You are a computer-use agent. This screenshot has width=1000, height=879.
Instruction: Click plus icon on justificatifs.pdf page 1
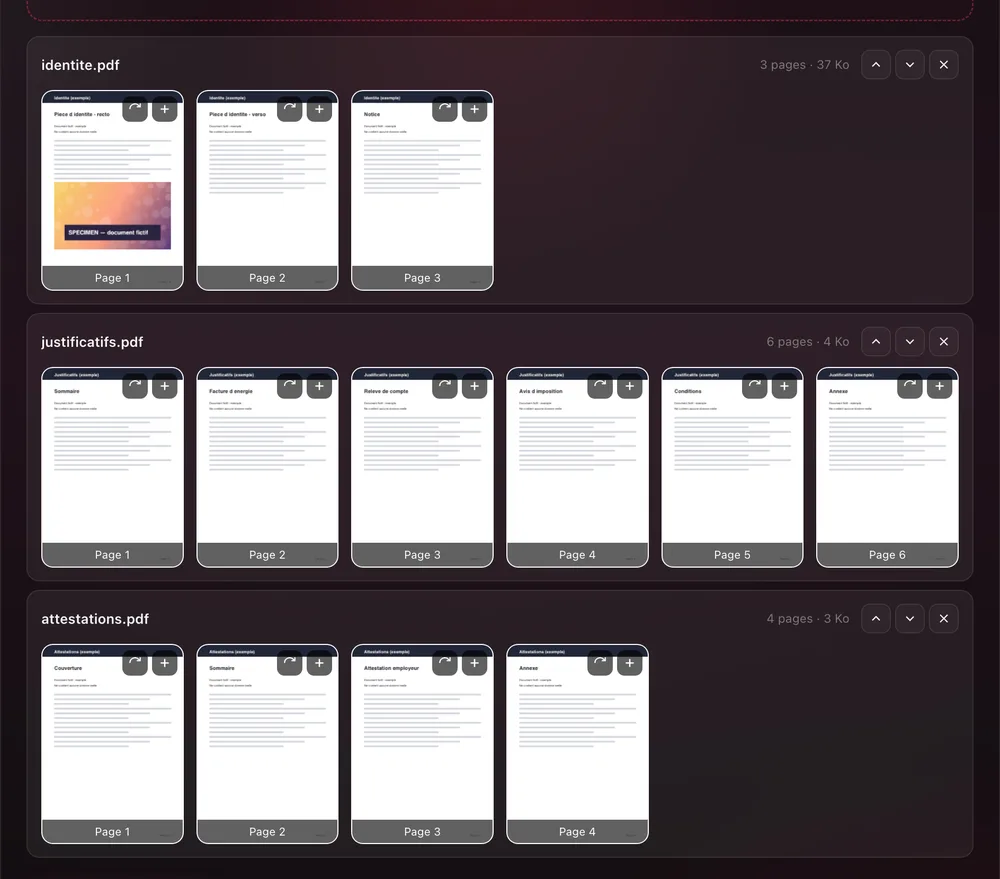[x=165, y=385]
